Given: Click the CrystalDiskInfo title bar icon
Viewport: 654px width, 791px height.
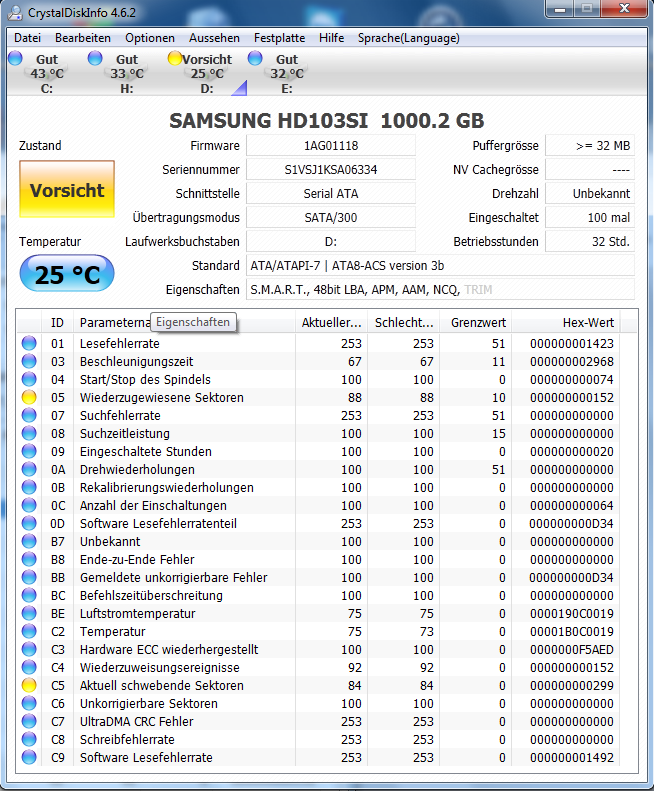Looking at the screenshot, I should pos(16,12).
